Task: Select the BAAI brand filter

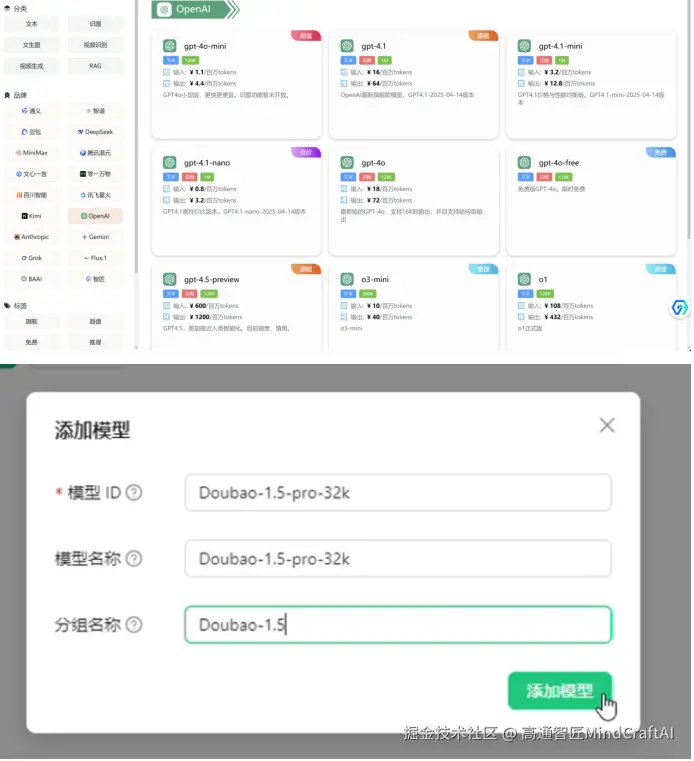Action: [x=32, y=279]
